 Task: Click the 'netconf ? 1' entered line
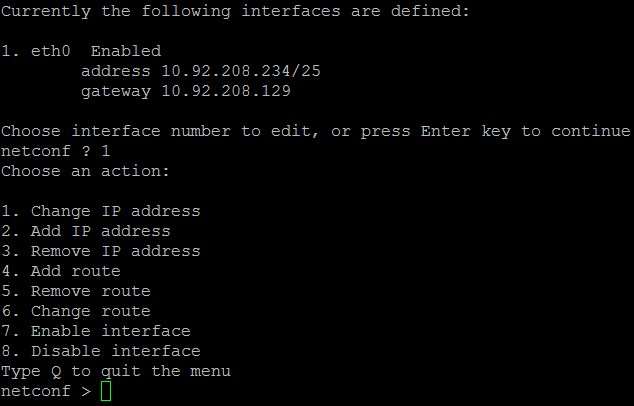55,151
